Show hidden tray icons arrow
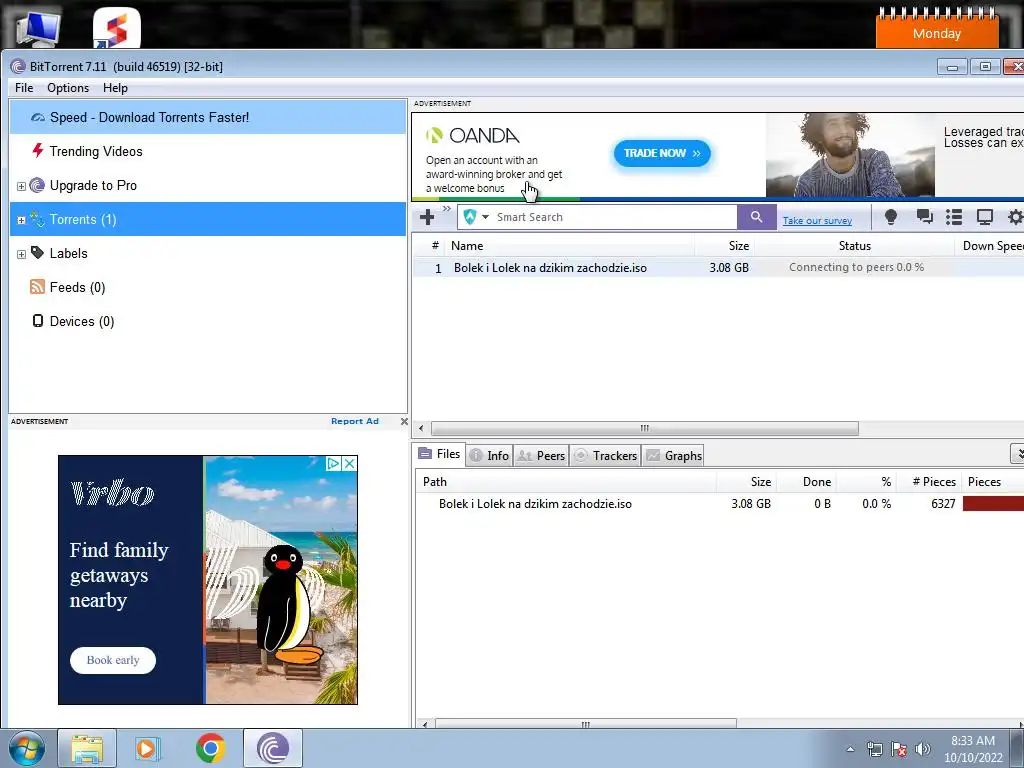The image size is (1024, 768). tap(850, 749)
